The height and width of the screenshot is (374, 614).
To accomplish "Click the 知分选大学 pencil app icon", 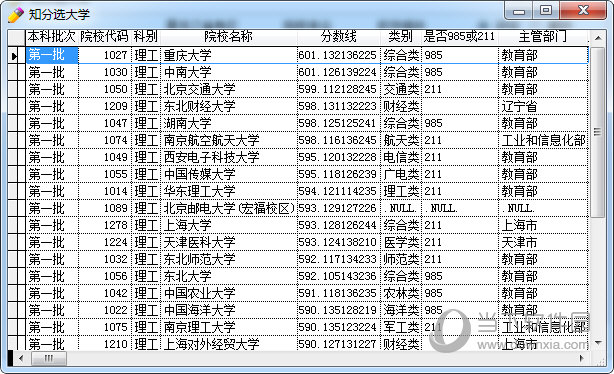I will pyautogui.click(x=16, y=14).
